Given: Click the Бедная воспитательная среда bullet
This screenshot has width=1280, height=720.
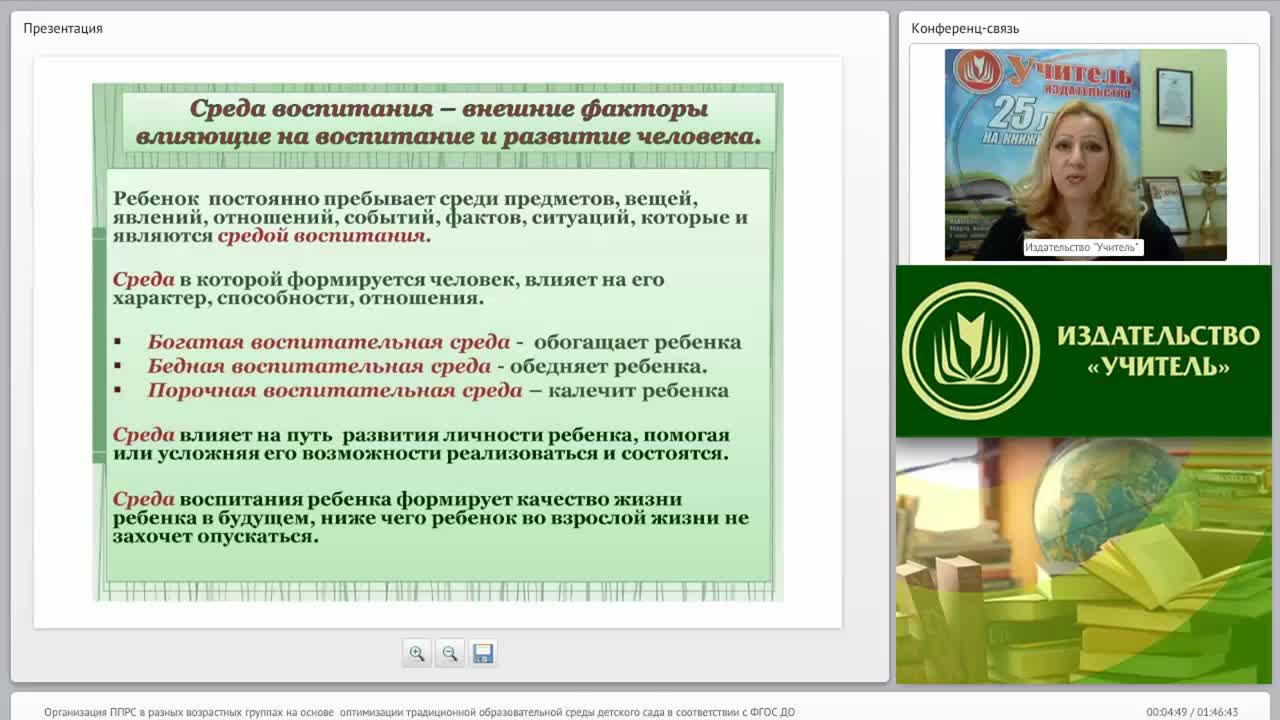Looking at the screenshot, I should (427, 366).
